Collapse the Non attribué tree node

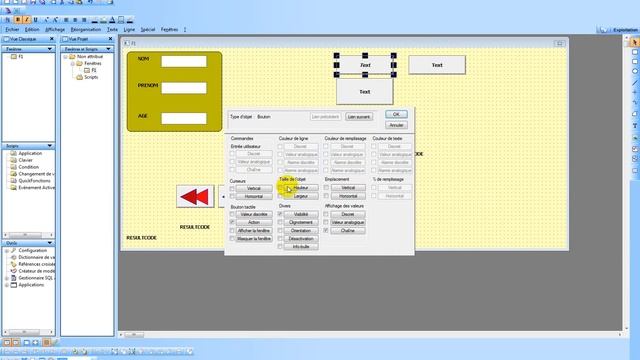65,57
